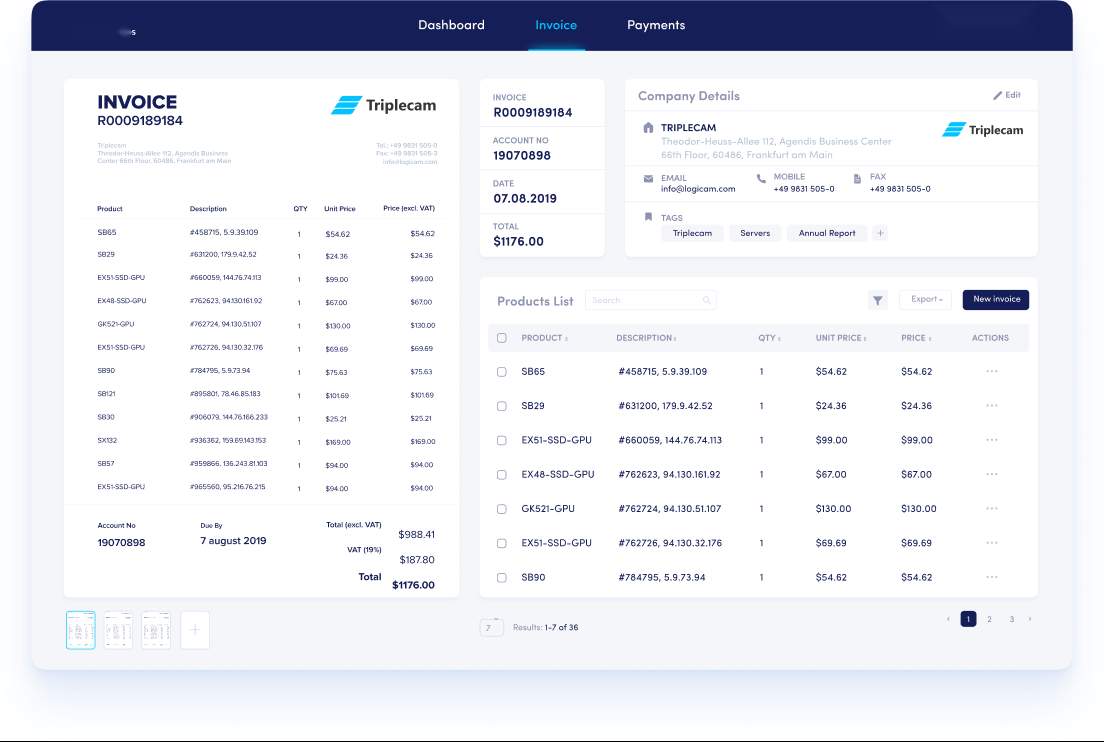Select the EX48-SSD-GPU row checkbox
This screenshot has width=1104, height=742.
(x=502, y=474)
